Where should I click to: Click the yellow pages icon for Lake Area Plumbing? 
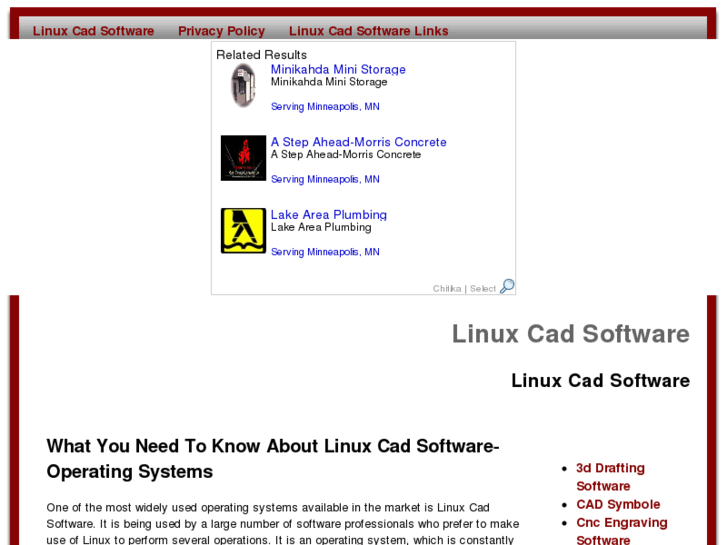(x=243, y=231)
